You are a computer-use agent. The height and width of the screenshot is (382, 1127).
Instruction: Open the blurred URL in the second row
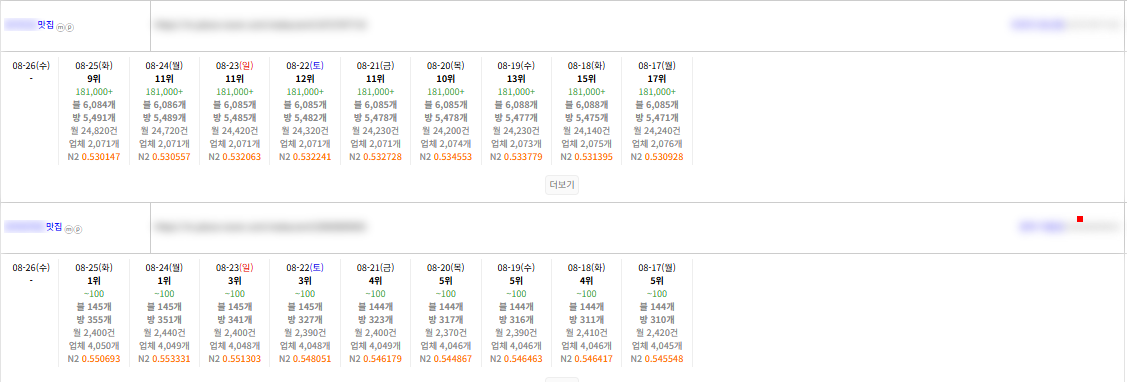pos(260,227)
